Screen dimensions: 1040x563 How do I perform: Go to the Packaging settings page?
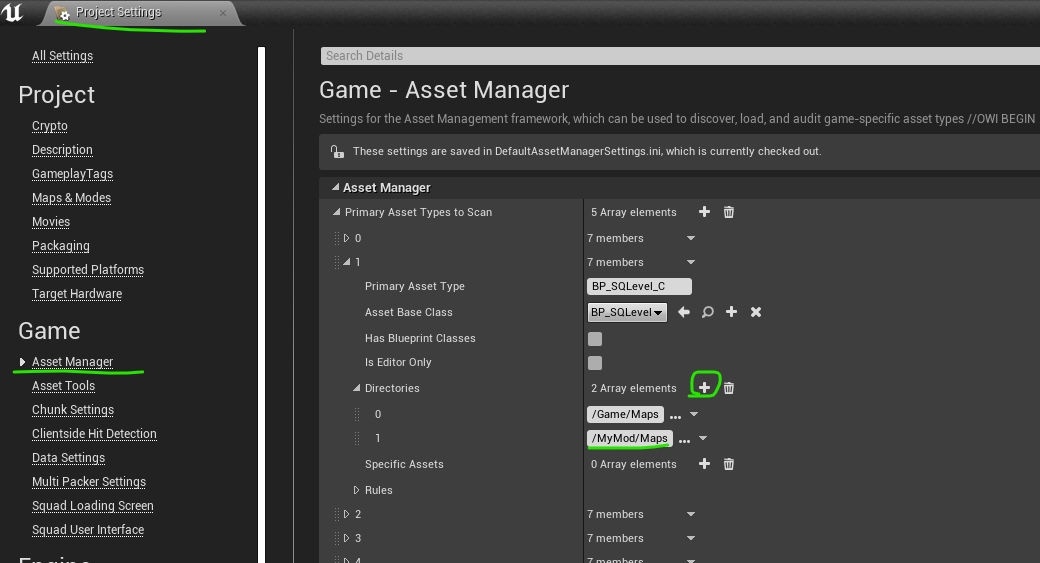pyautogui.click(x=60, y=246)
